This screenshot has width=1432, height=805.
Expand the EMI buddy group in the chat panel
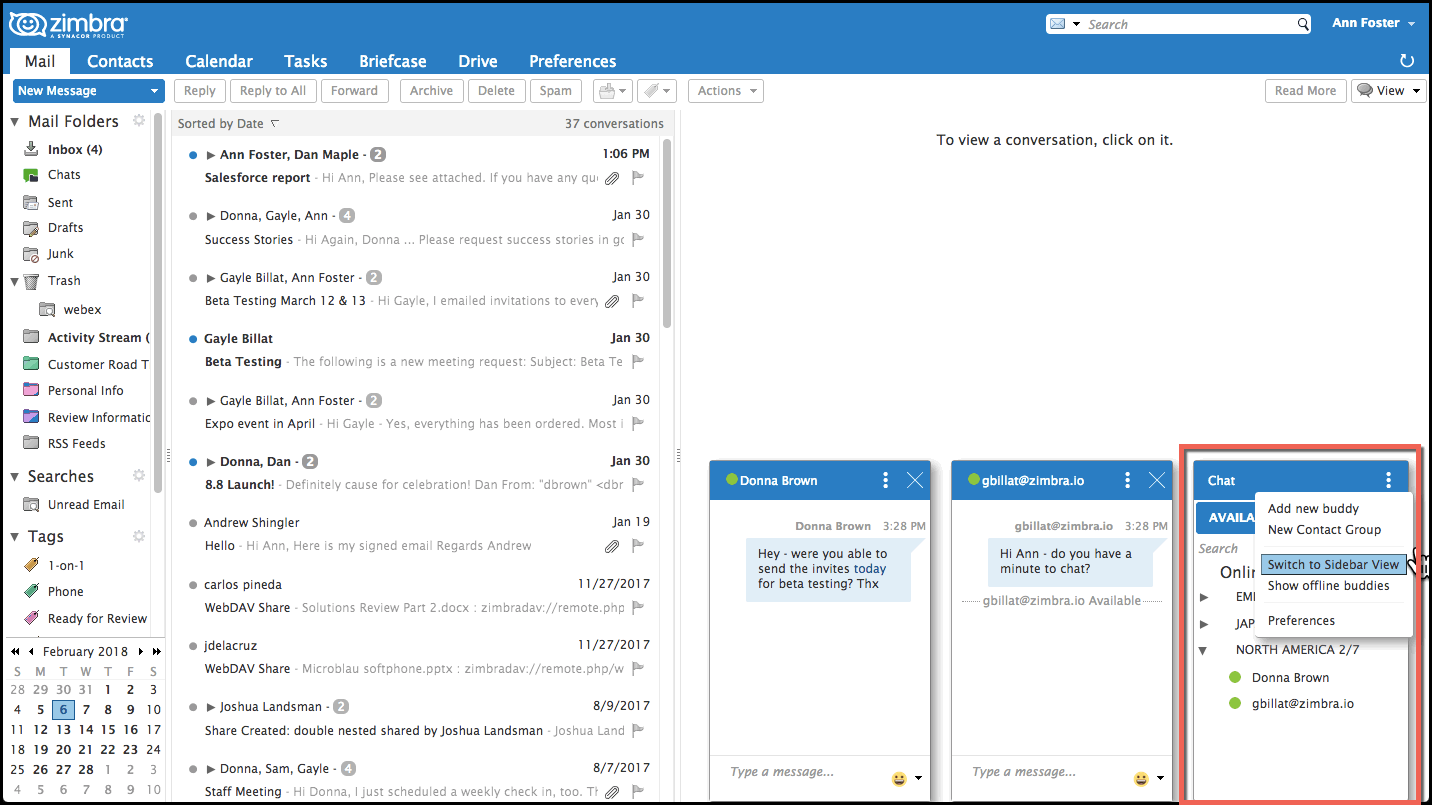(1205, 596)
